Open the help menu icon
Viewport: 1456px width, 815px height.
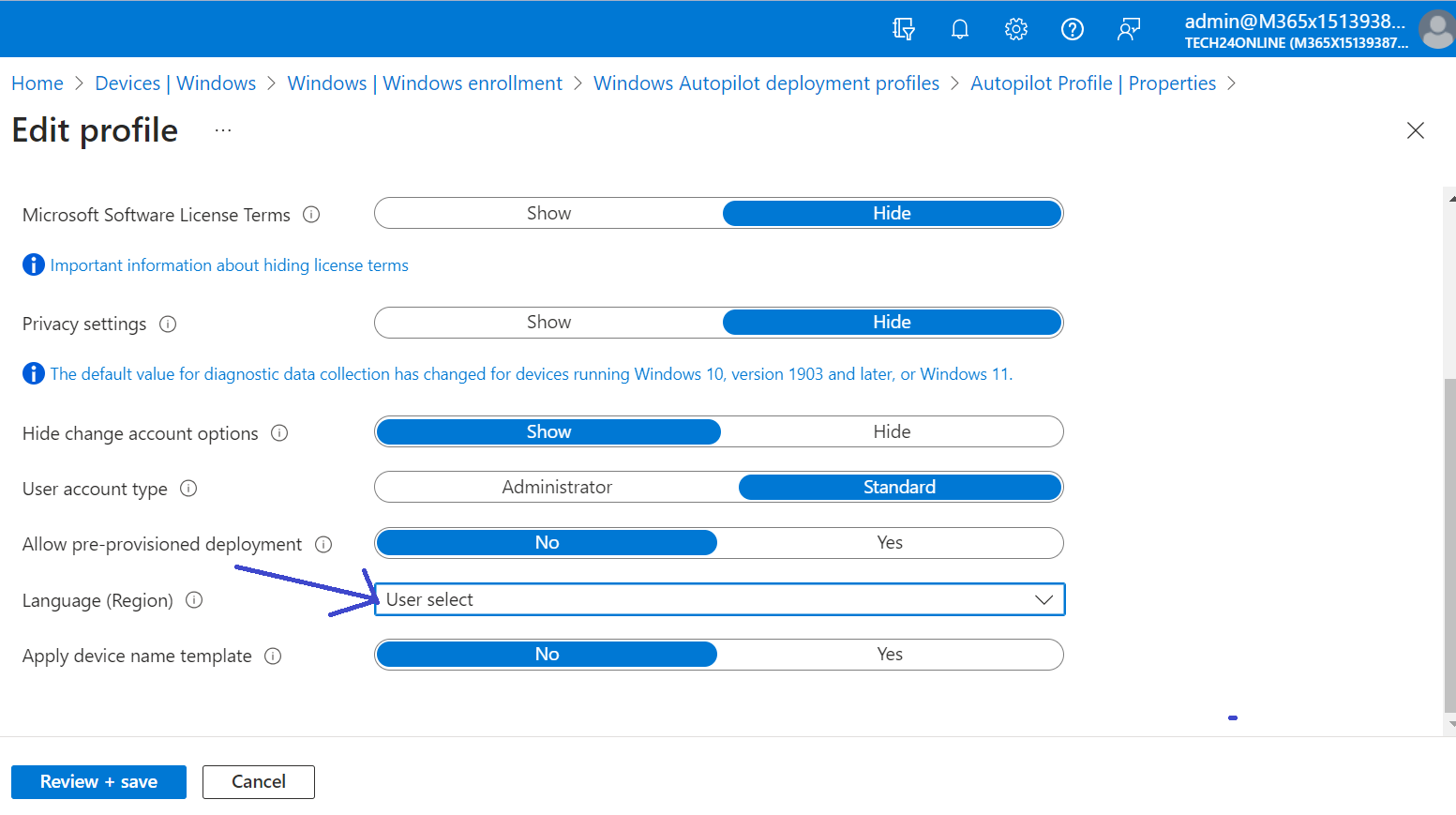point(1072,29)
